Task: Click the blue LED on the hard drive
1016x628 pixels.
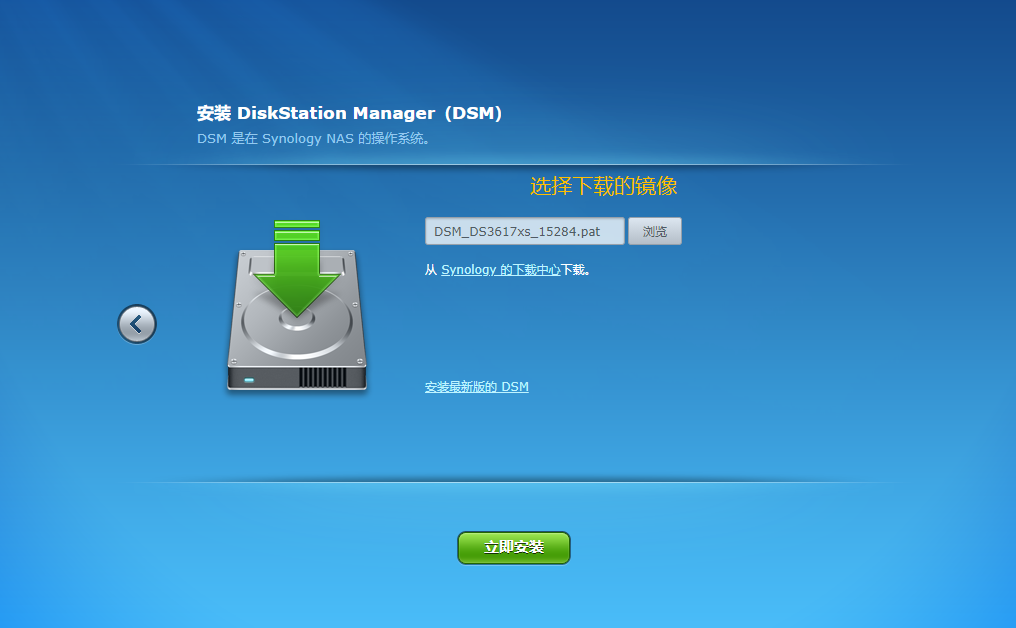Action: 249,379
